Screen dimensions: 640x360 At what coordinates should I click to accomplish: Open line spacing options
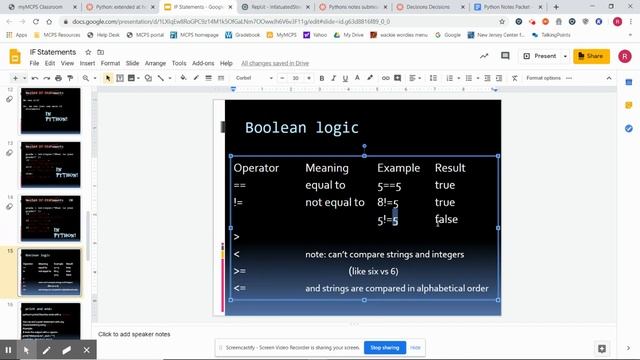point(433,78)
